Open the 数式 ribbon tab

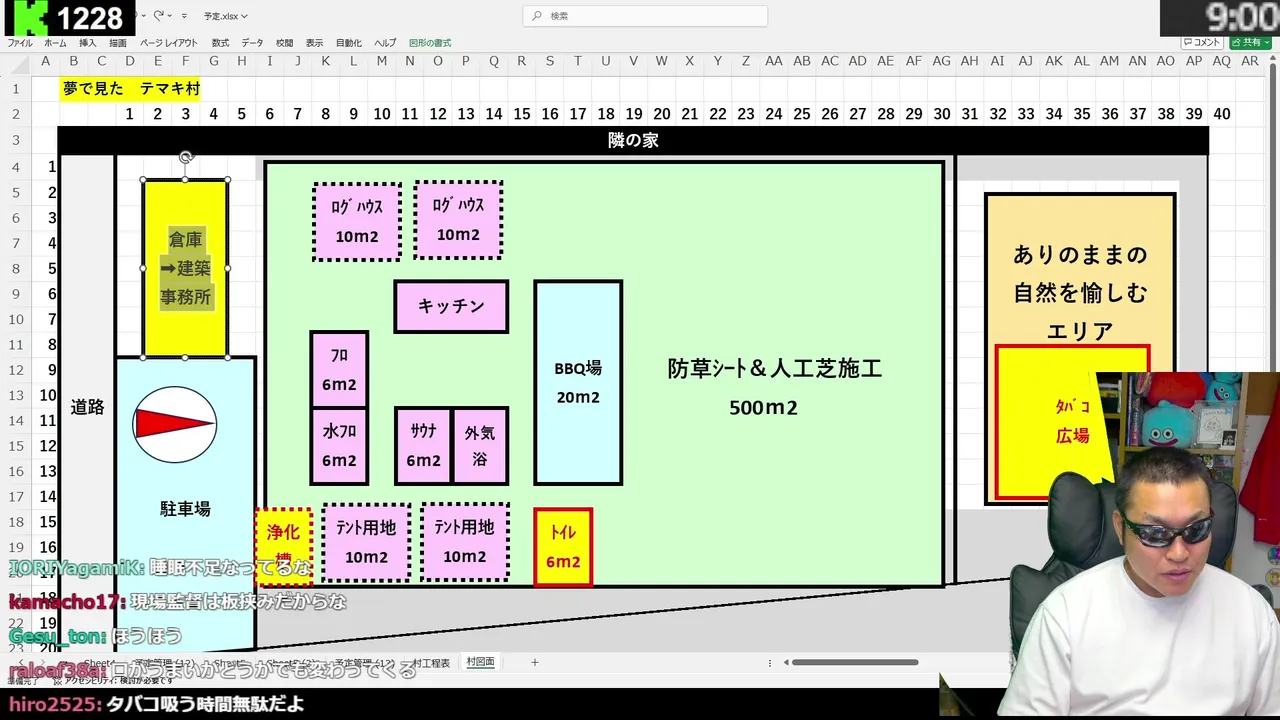pyautogui.click(x=220, y=43)
